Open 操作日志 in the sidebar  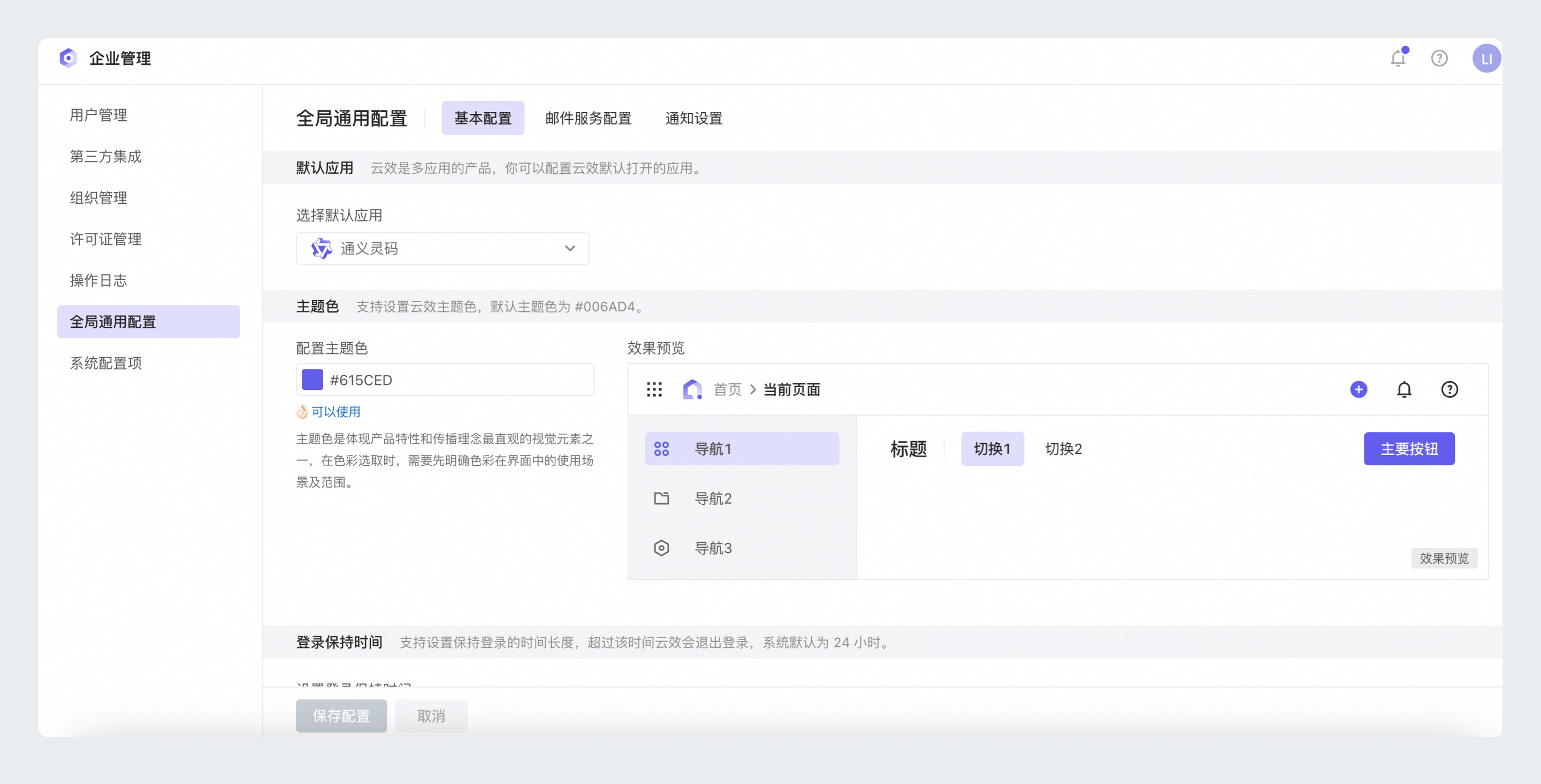coord(98,280)
